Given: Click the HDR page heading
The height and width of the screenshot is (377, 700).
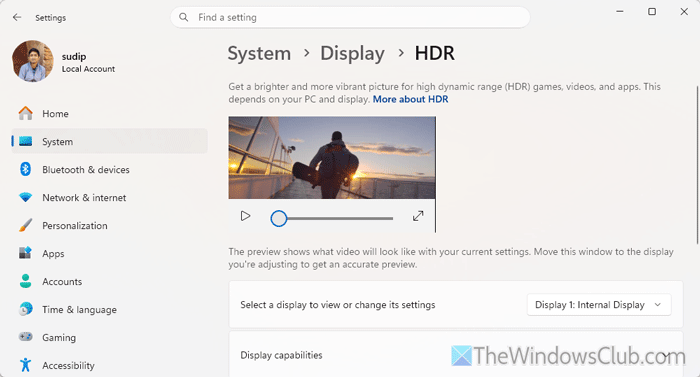Looking at the screenshot, I should pos(434,53).
